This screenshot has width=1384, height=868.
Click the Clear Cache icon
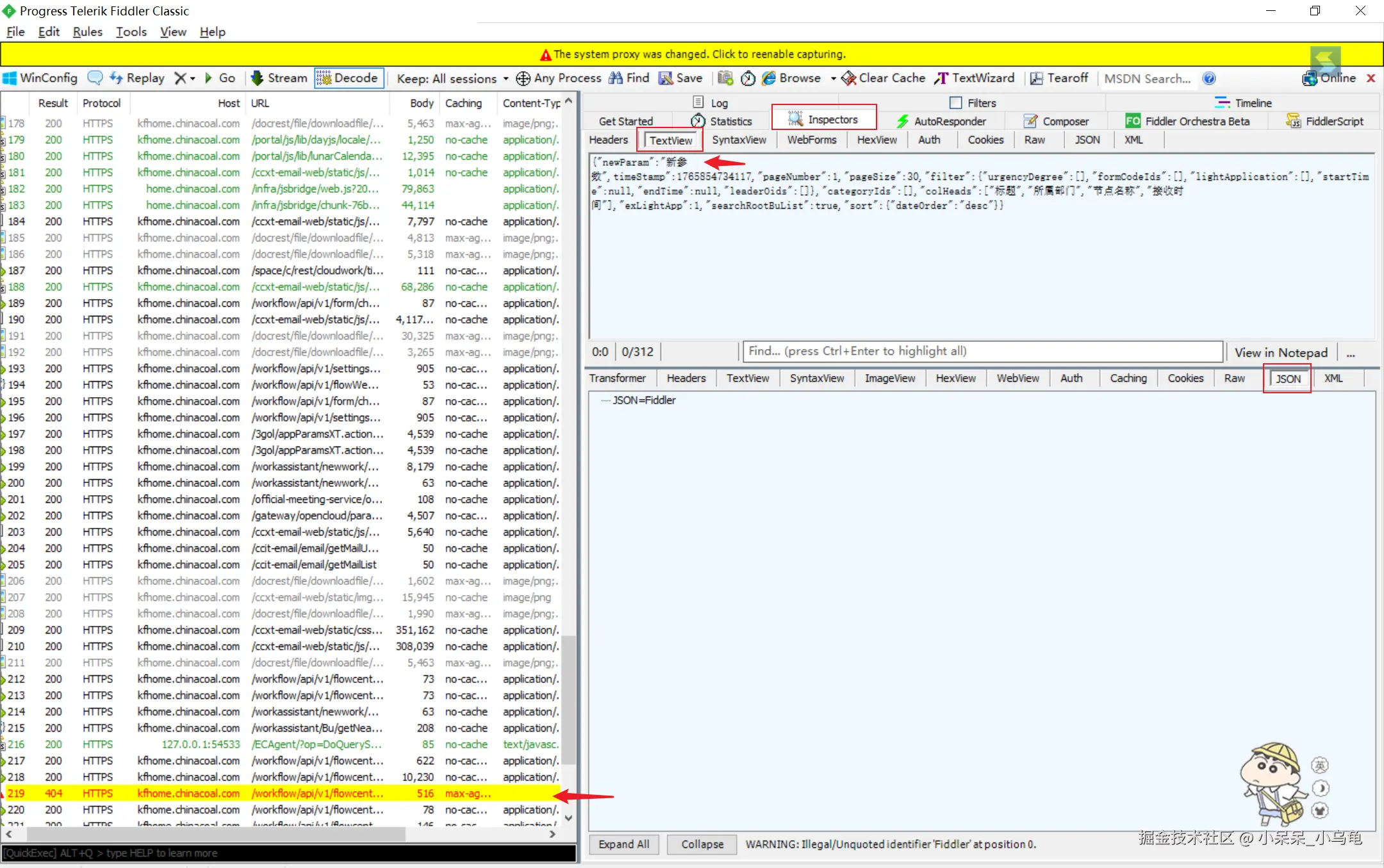(x=849, y=78)
